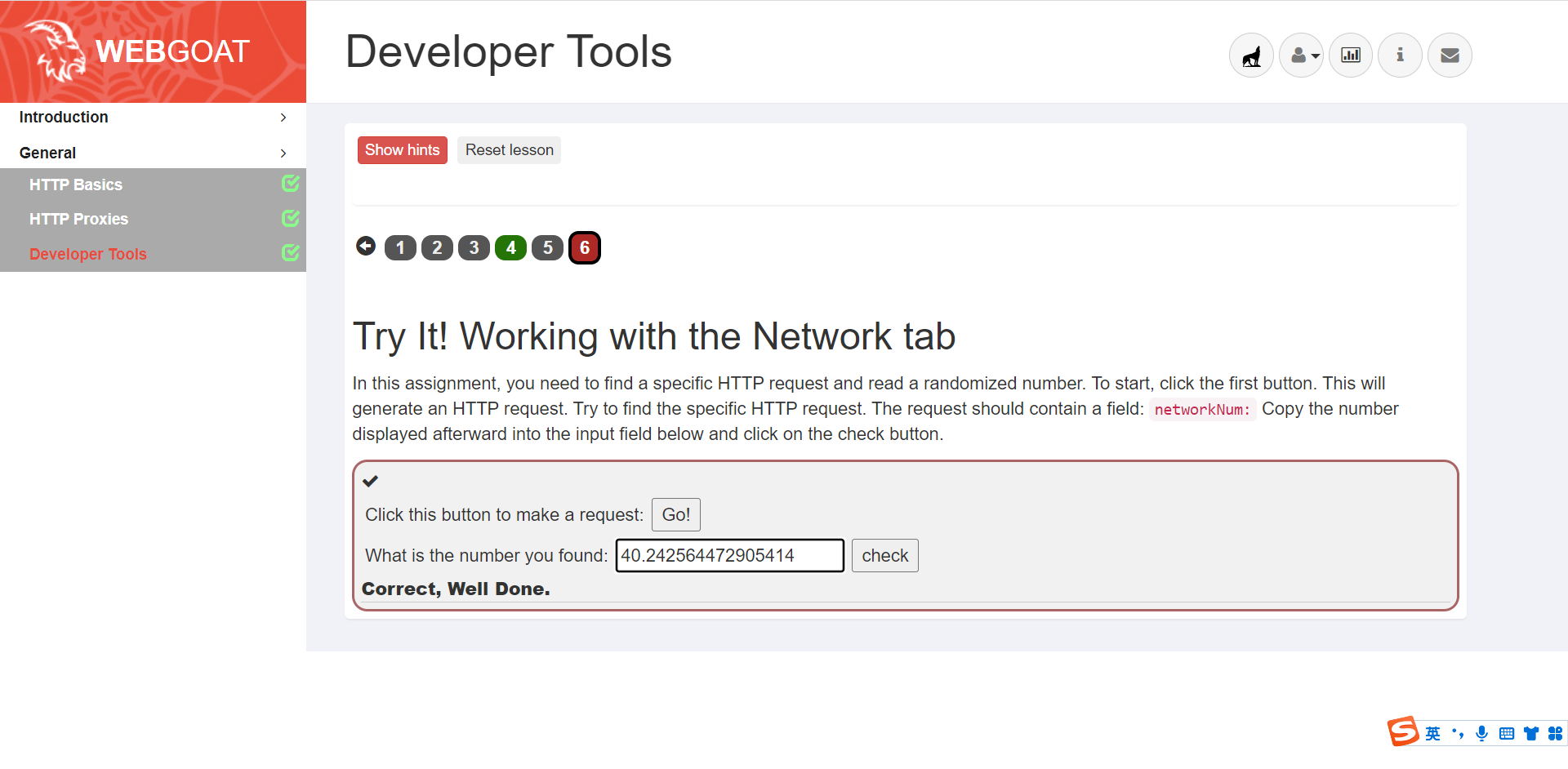1568x769 pixels.
Task: Open the Introduction category
Action: click(64, 117)
